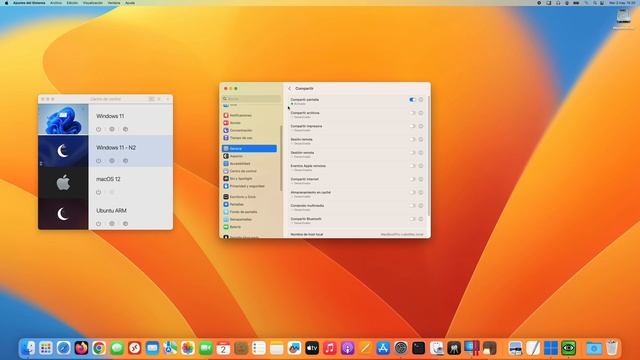Enable Compartir impresora toggle
Screen dimensions: 640x360
tap(412, 126)
